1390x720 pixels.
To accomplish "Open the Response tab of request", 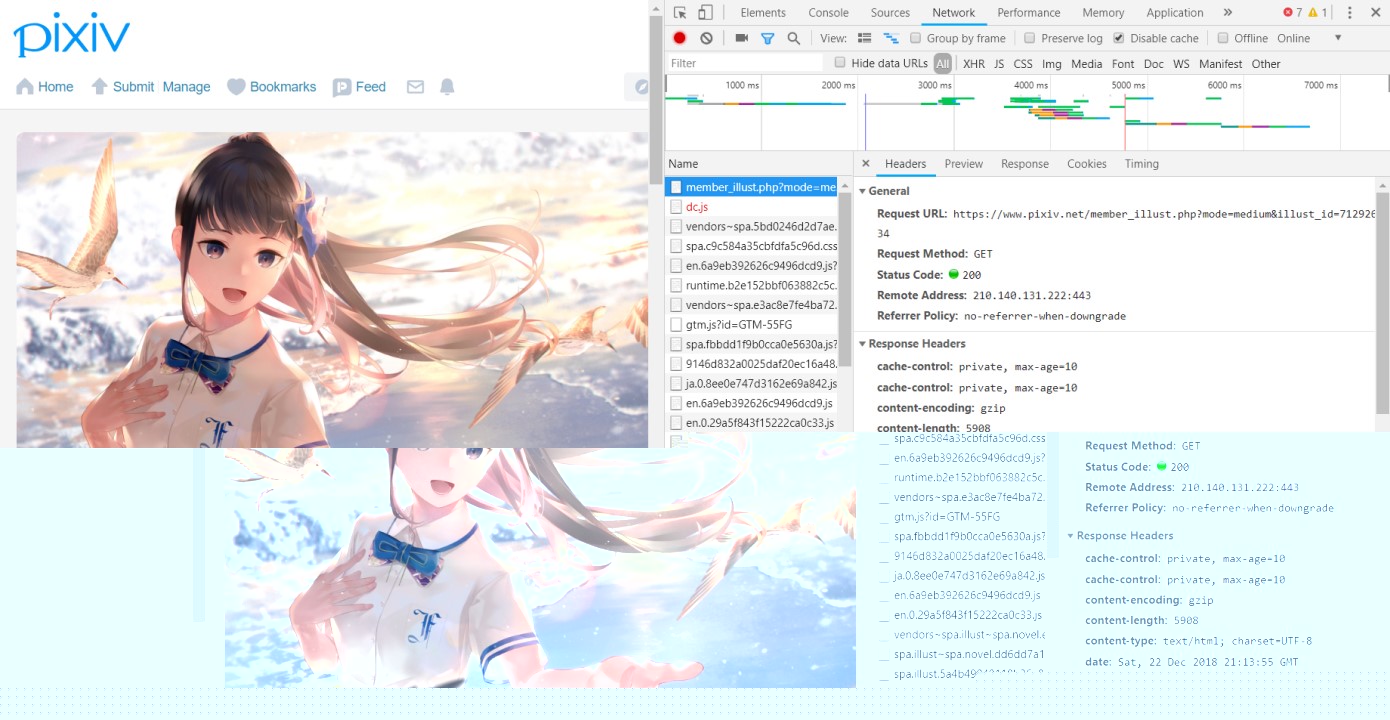I will click(1025, 164).
